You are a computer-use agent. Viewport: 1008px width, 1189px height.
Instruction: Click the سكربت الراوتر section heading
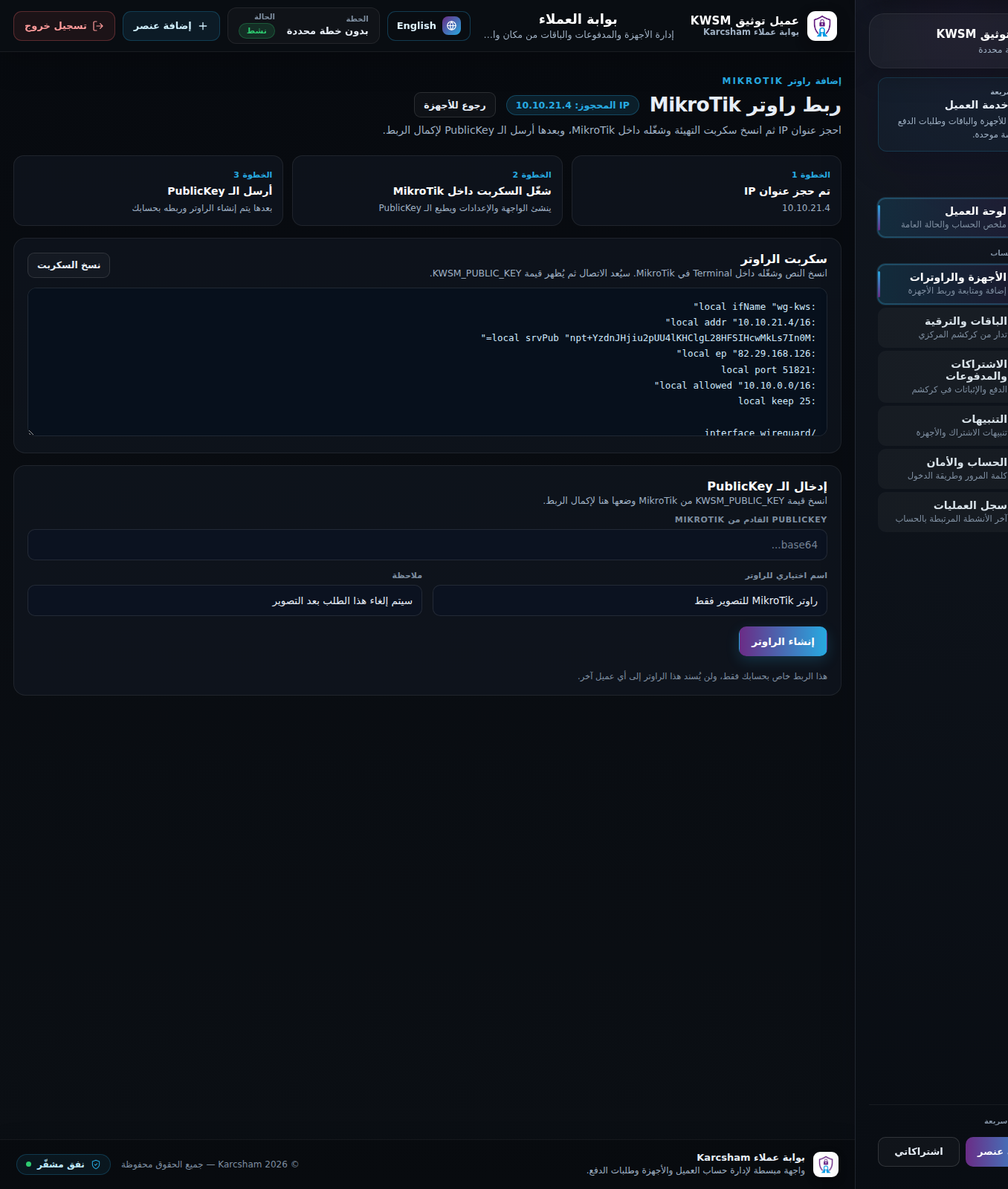point(784,259)
